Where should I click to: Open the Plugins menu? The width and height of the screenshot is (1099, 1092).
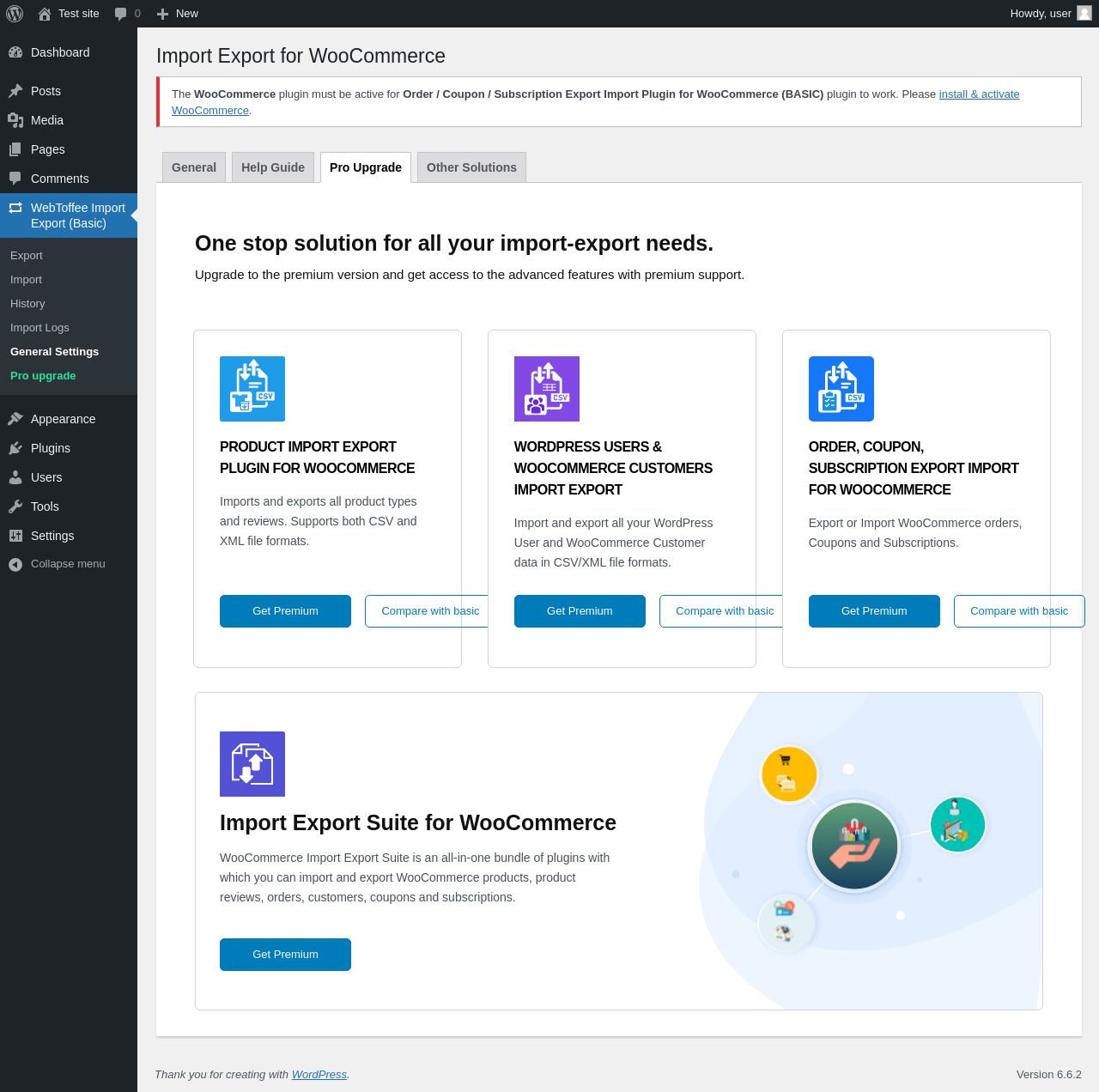pyautogui.click(x=69, y=448)
